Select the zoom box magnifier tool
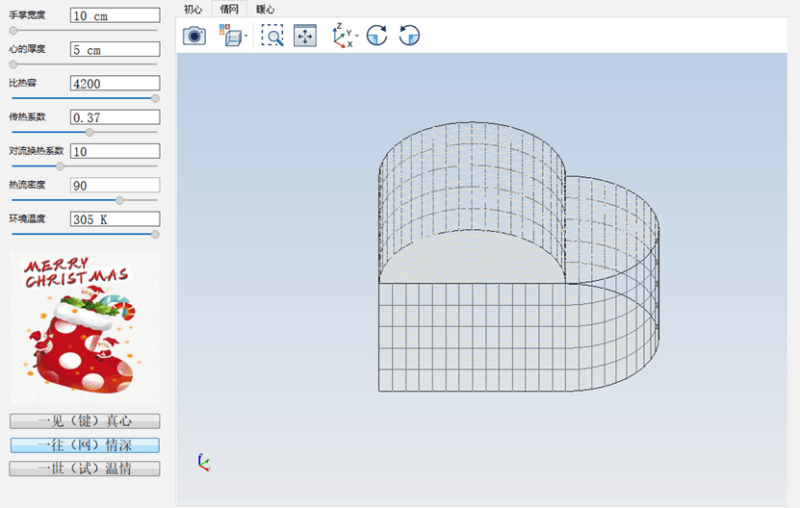 [x=272, y=36]
